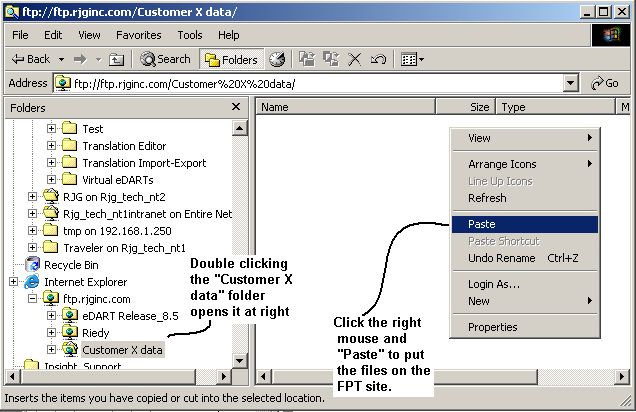Select the Internet Explorer icon
The height and width of the screenshot is (412, 636).
(x=32, y=281)
